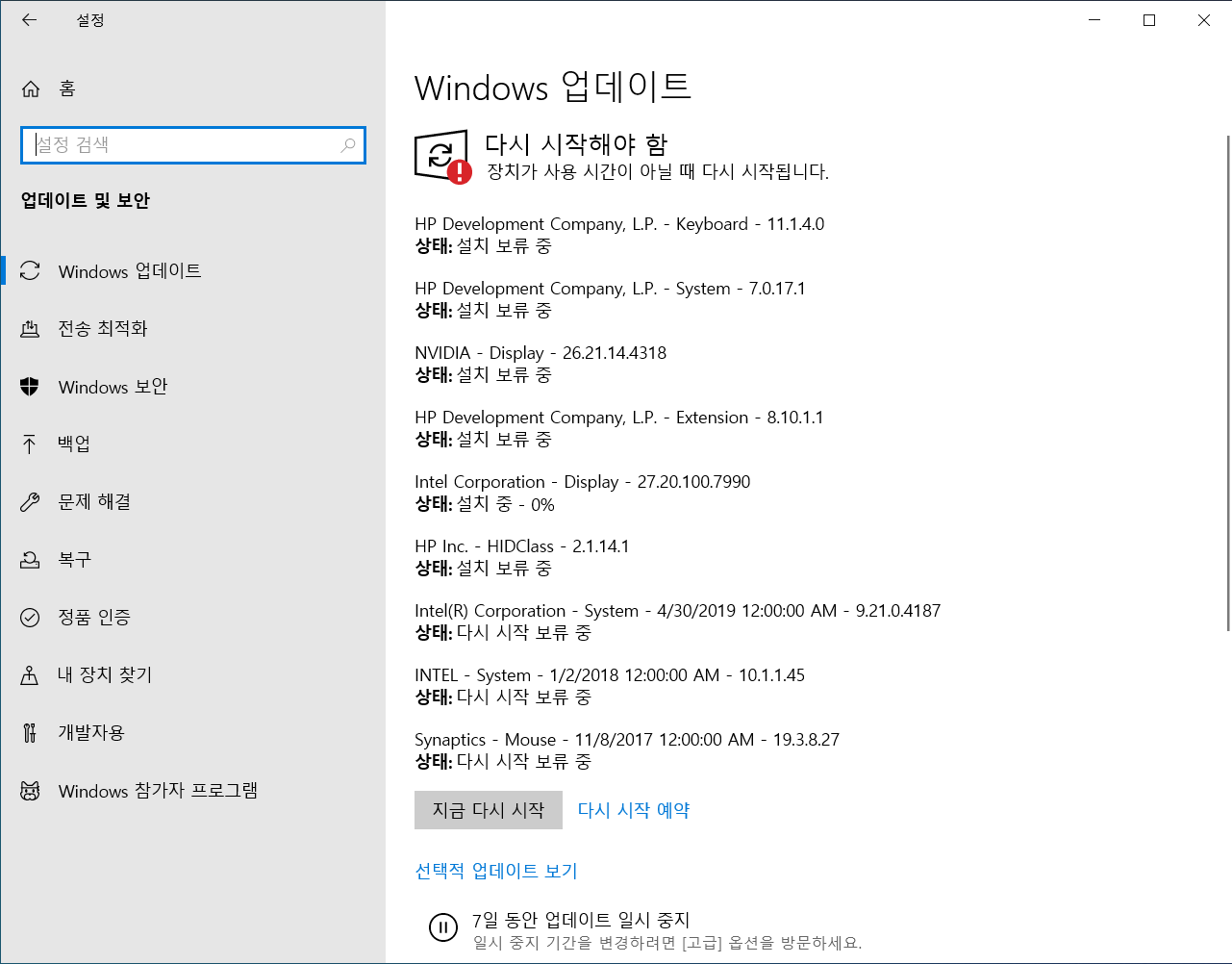1232x964 pixels.
Task: Select 문제 해결 in the sidebar
Action: tap(192, 502)
